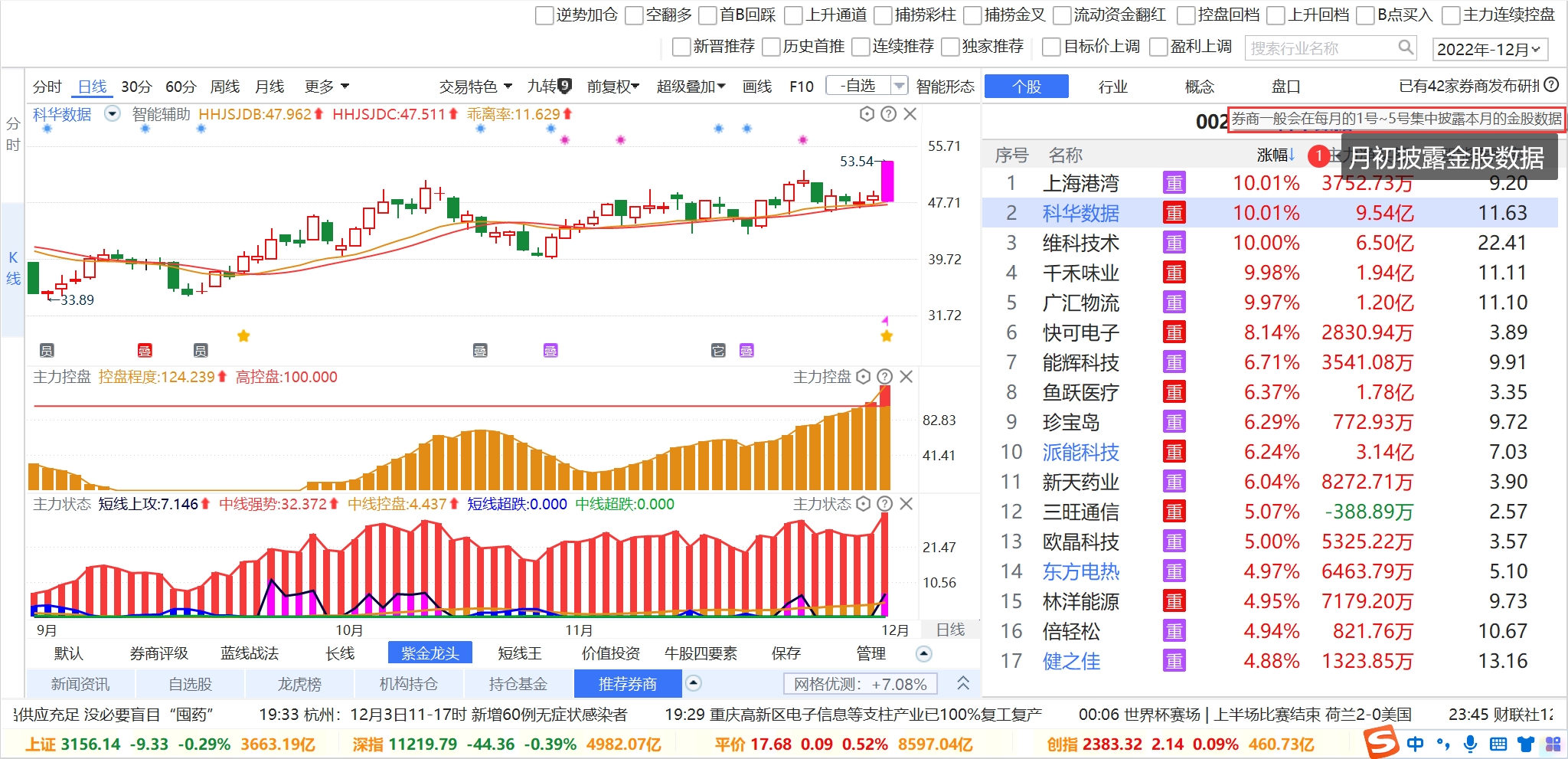Select the 紫金龙头 template tab

pyautogui.click(x=430, y=653)
